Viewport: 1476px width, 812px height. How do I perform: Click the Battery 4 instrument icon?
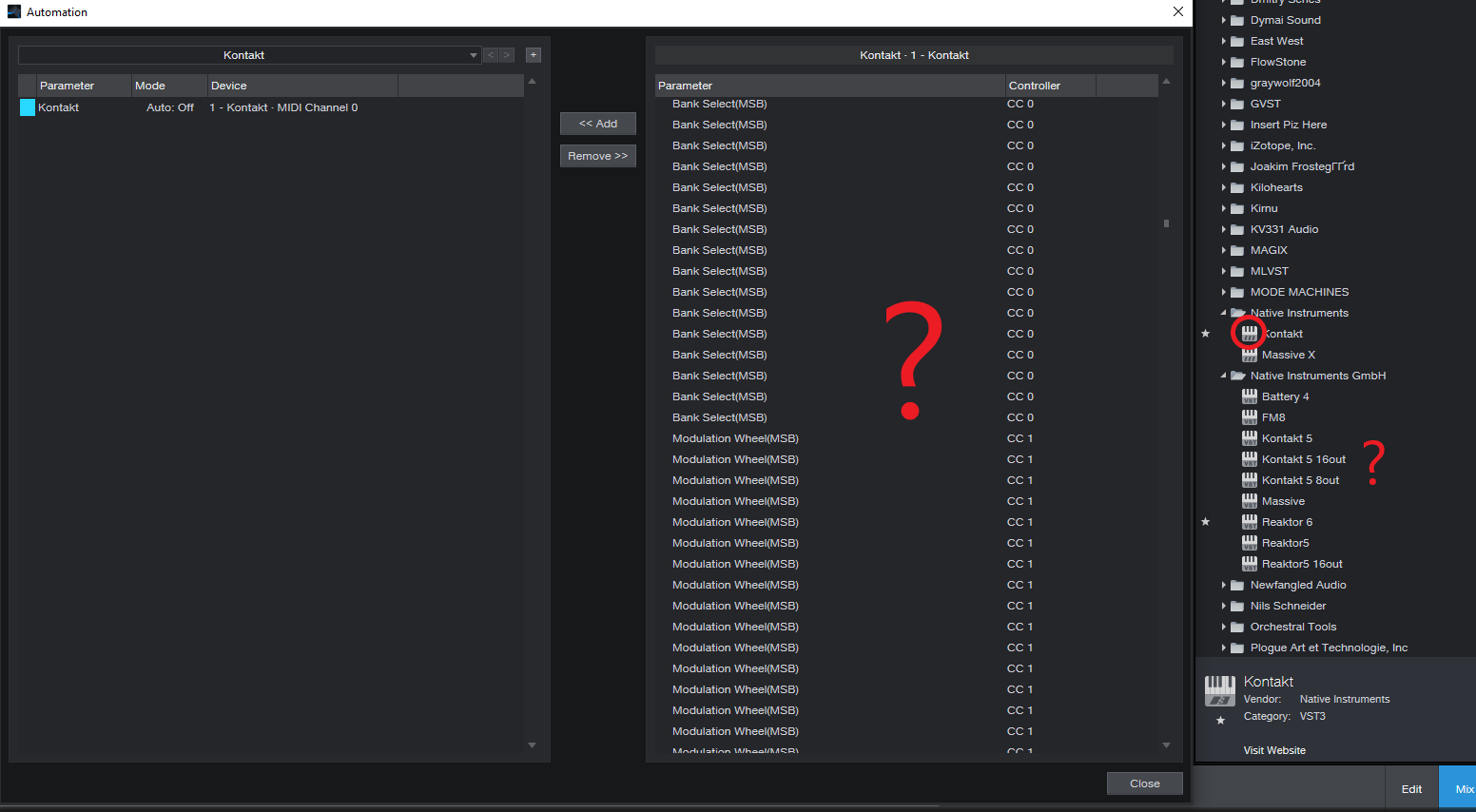click(x=1250, y=396)
